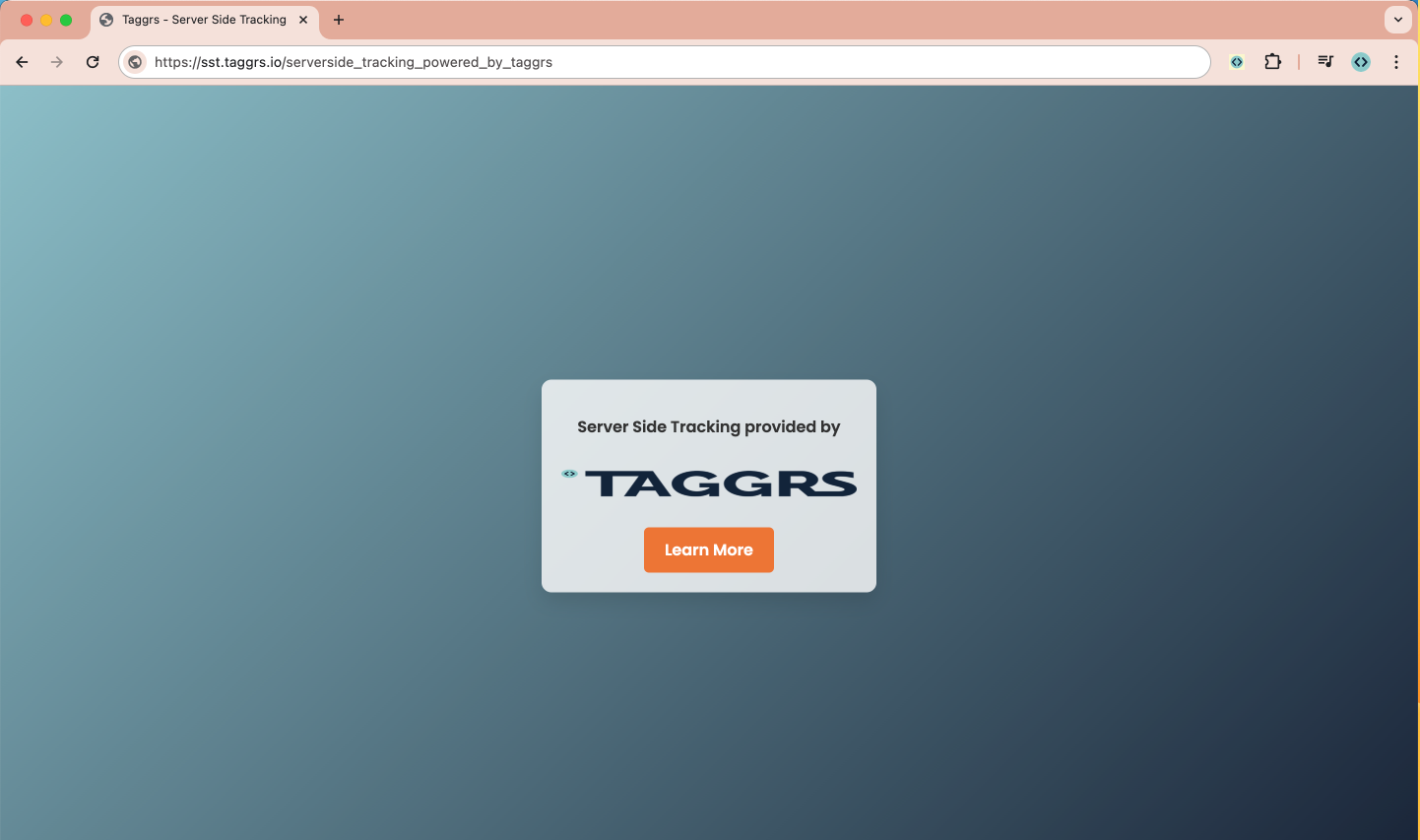
Task: Click the sst.taggrs.io address bar
Action: (x=665, y=62)
